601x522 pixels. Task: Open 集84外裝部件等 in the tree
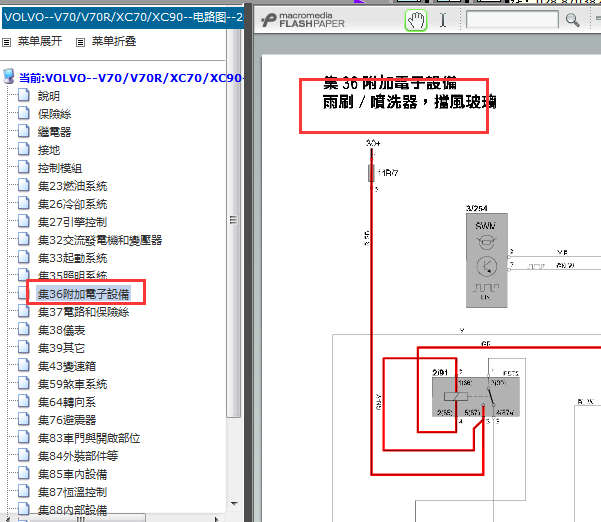tap(78, 456)
